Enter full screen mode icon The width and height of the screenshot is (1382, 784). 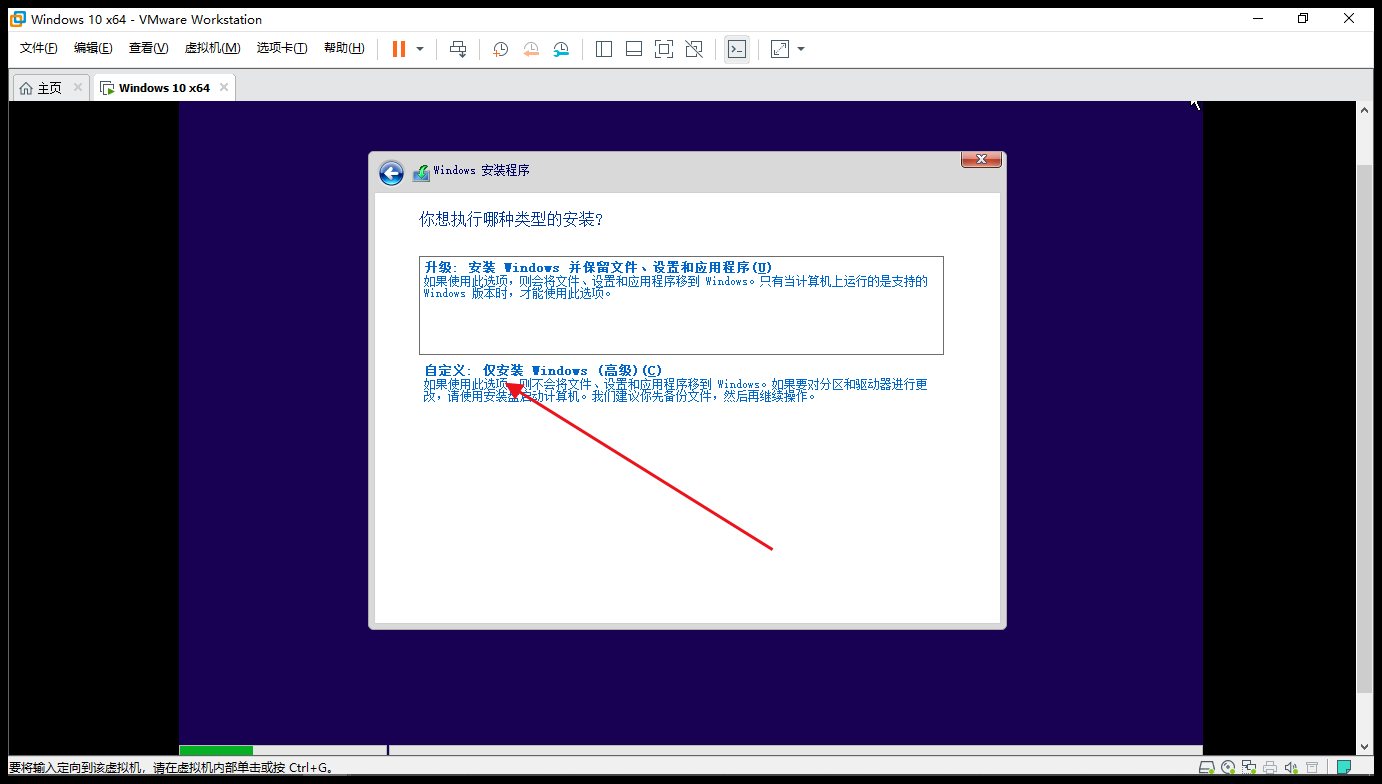[664, 49]
